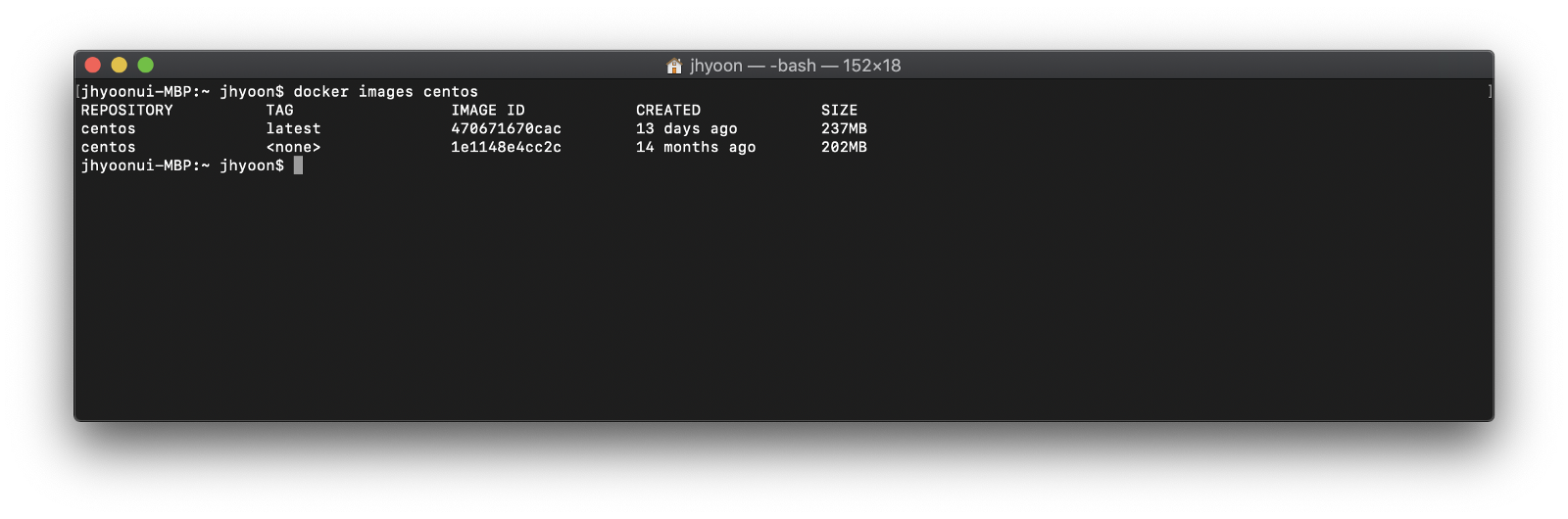
Task: Click the IMAGE ID column header
Action: tap(488, 110)
